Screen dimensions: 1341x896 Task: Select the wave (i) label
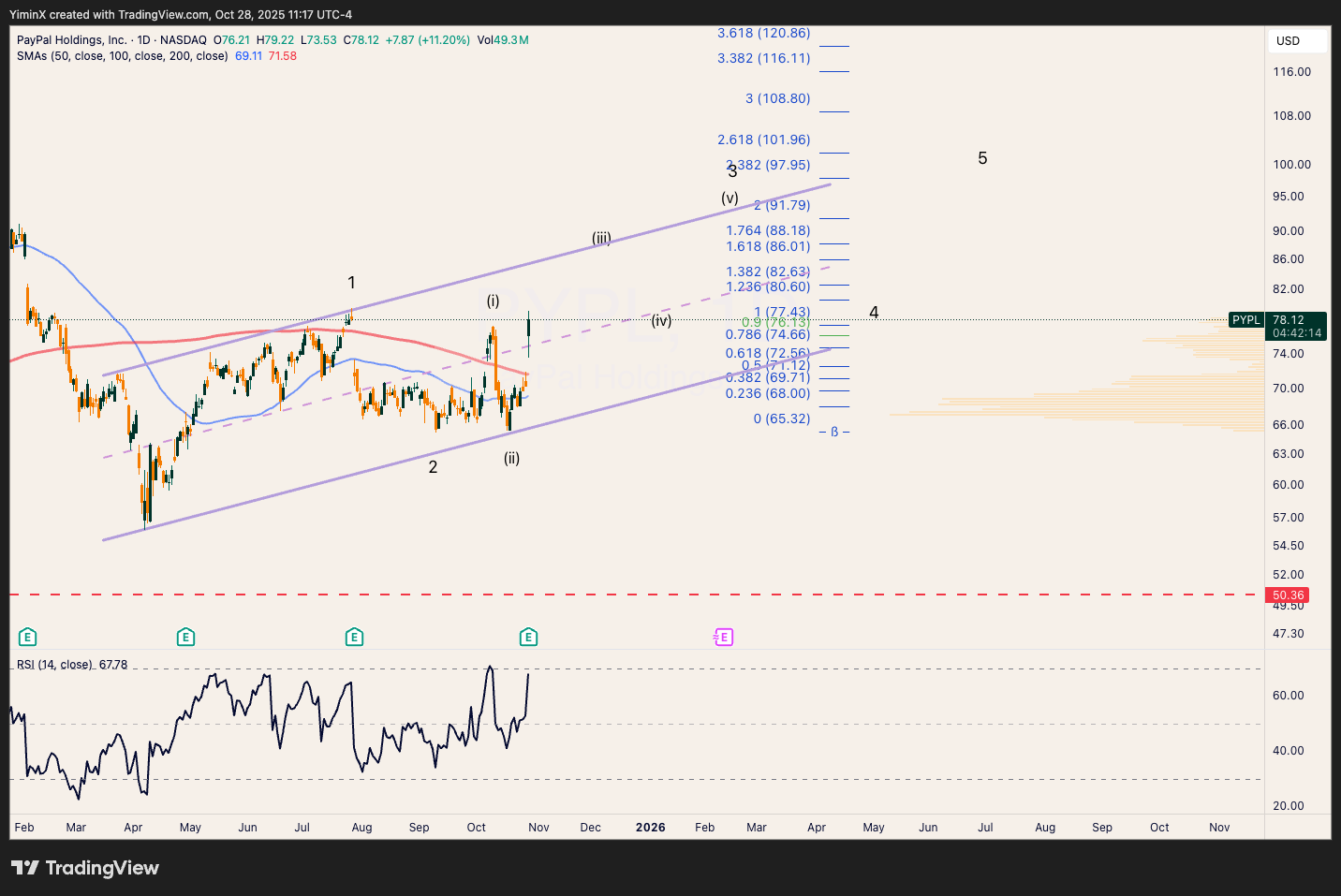pos(494,301)
